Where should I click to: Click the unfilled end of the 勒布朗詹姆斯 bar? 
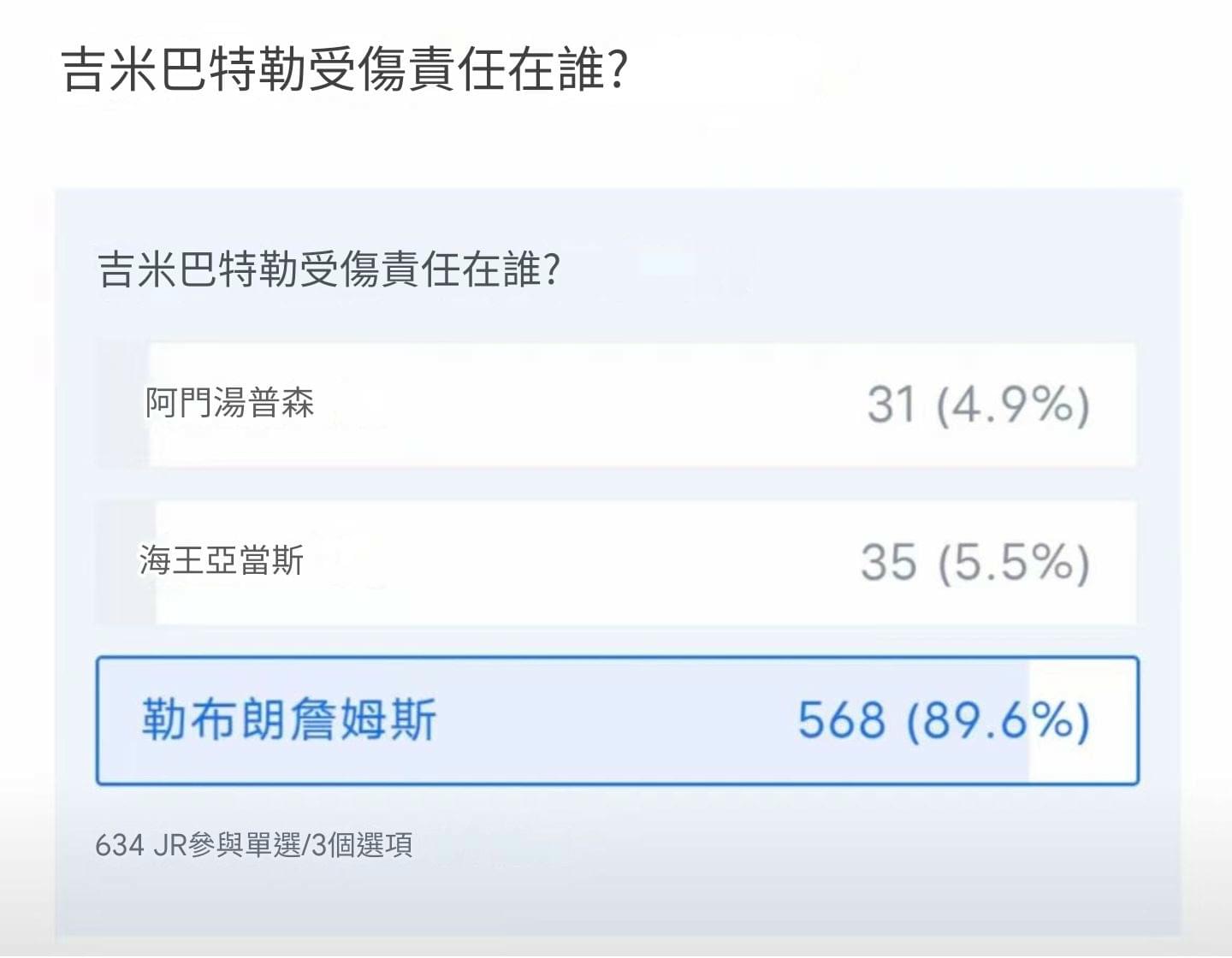(x=1082, y=720)
